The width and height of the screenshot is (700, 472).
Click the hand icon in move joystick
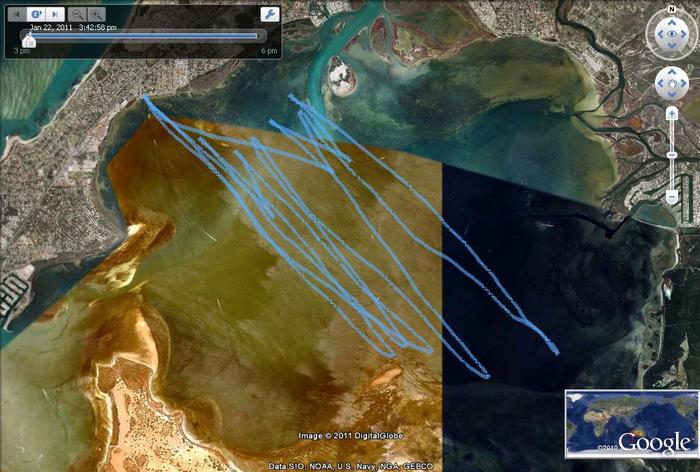pyautogui.click(x=671, y=82)
